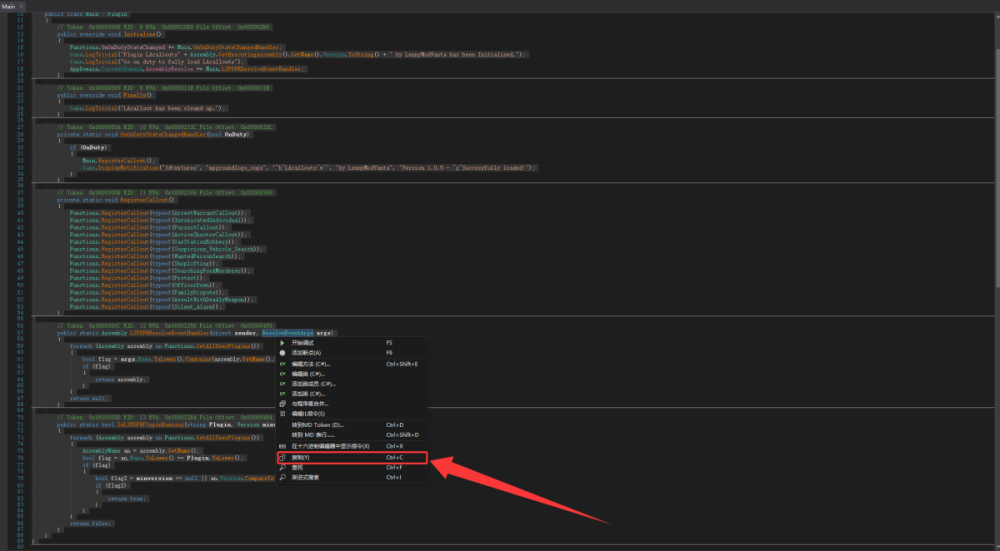The height and width of the screenshot is (551, 1000).
Task: Click the Add Class (C#) icon
Action: (x=283, y=393)
